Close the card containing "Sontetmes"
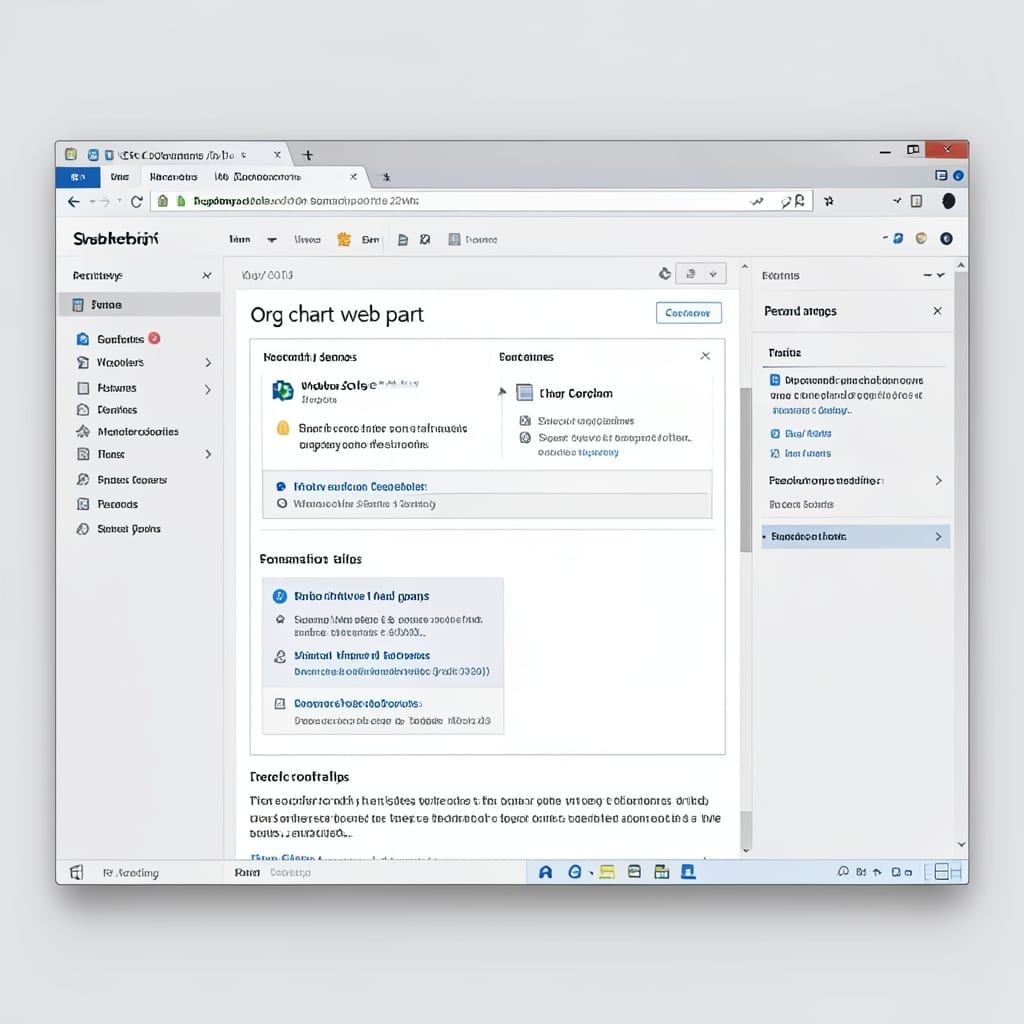This screenshot has width=1024, height=1024. click(705, 356)
